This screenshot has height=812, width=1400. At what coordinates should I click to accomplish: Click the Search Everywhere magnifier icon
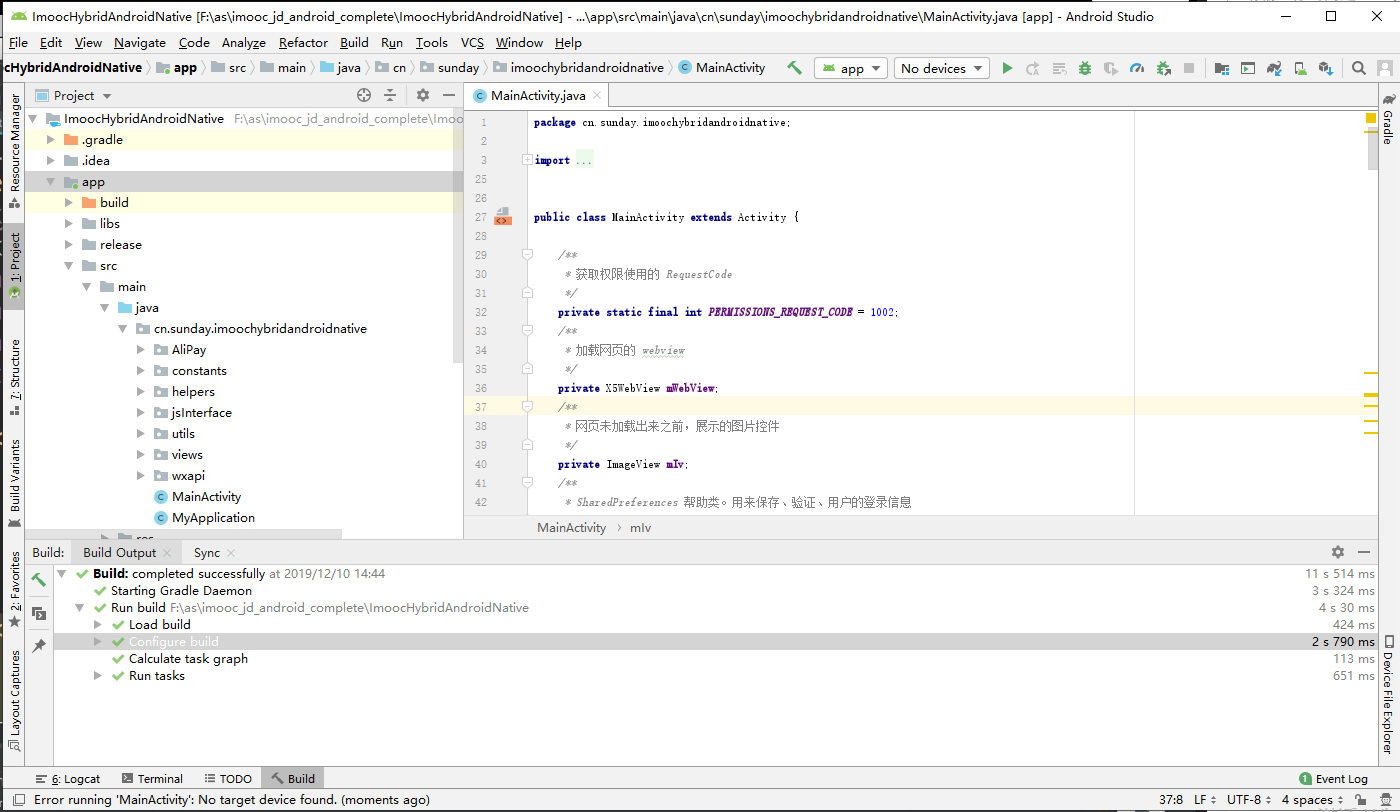[1359, 68]
